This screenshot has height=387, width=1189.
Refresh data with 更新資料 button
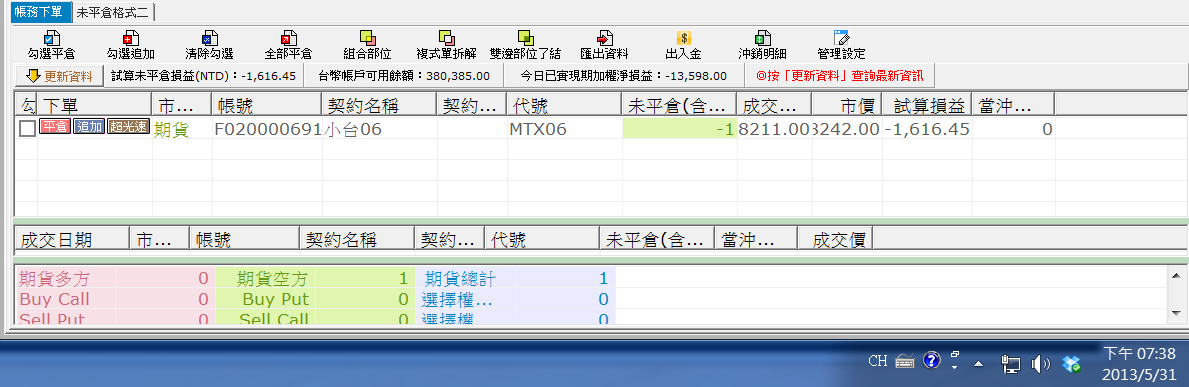58,76
